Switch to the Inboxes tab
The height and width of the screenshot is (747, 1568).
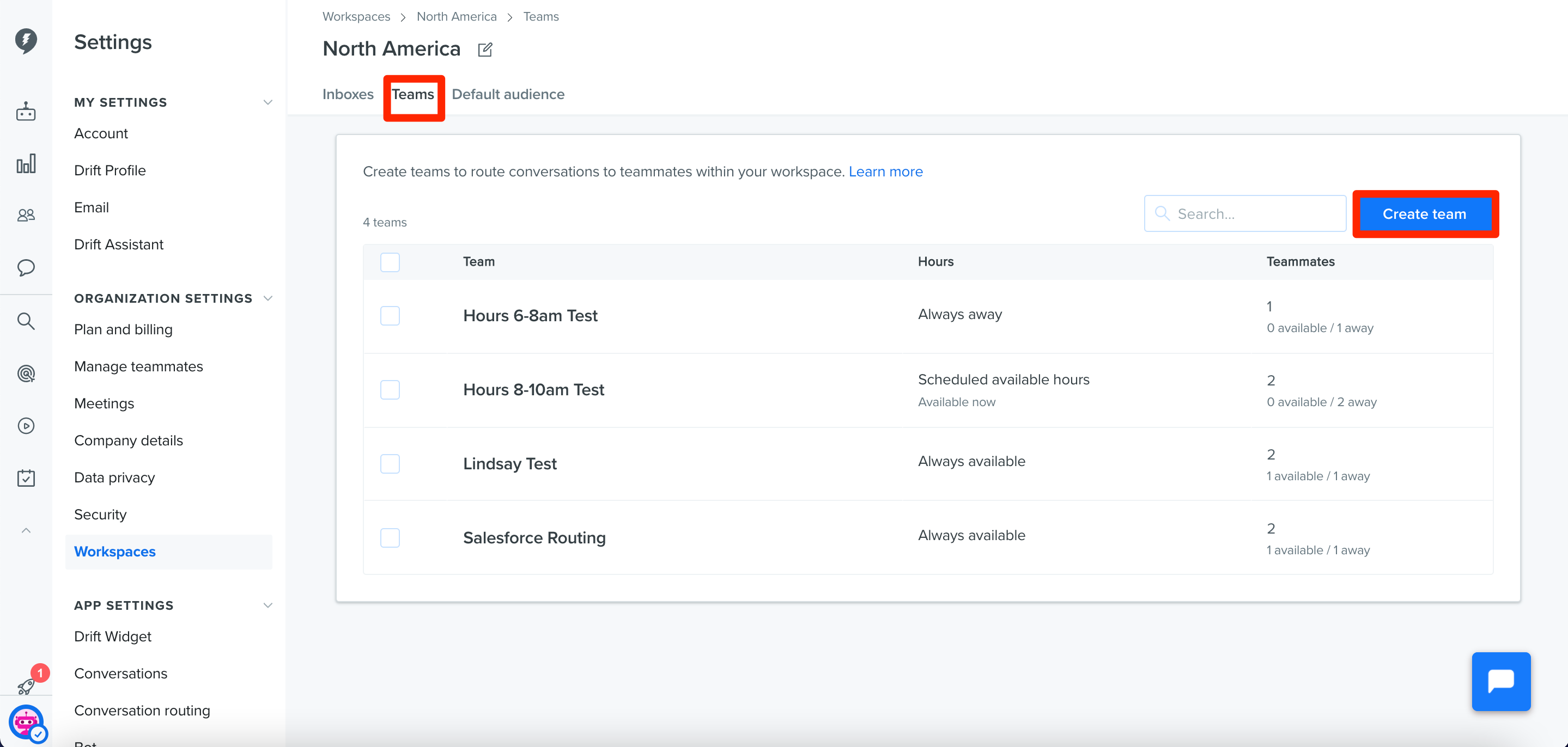[x=348, y=94]
